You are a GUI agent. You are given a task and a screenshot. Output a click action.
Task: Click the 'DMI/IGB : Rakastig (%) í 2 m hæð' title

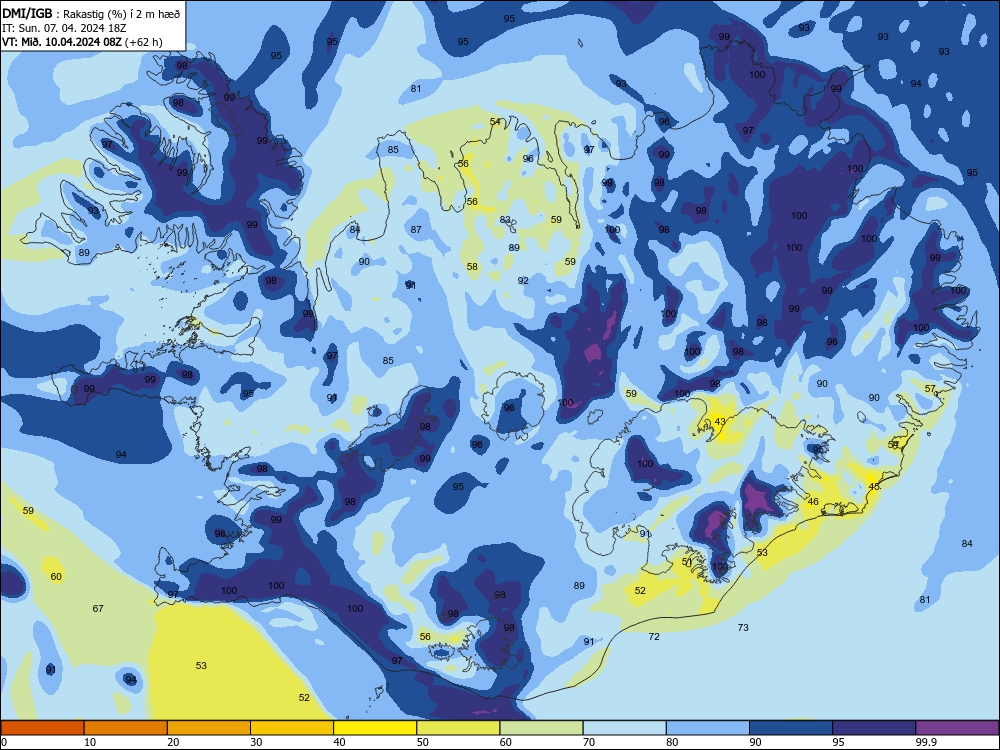[91, 14]
